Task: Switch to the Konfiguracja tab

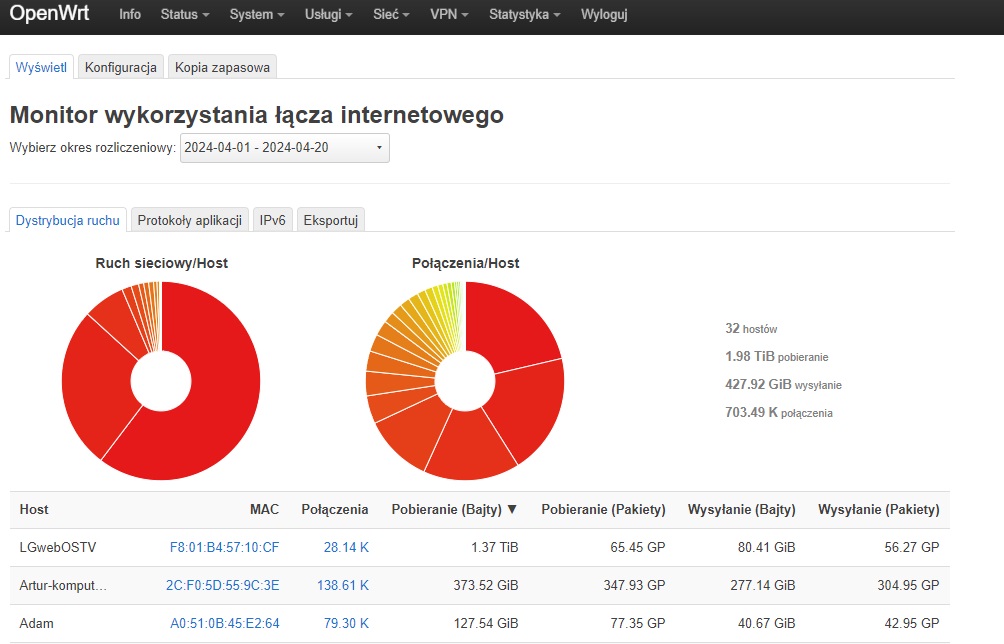Action: [x=121, y=67]
